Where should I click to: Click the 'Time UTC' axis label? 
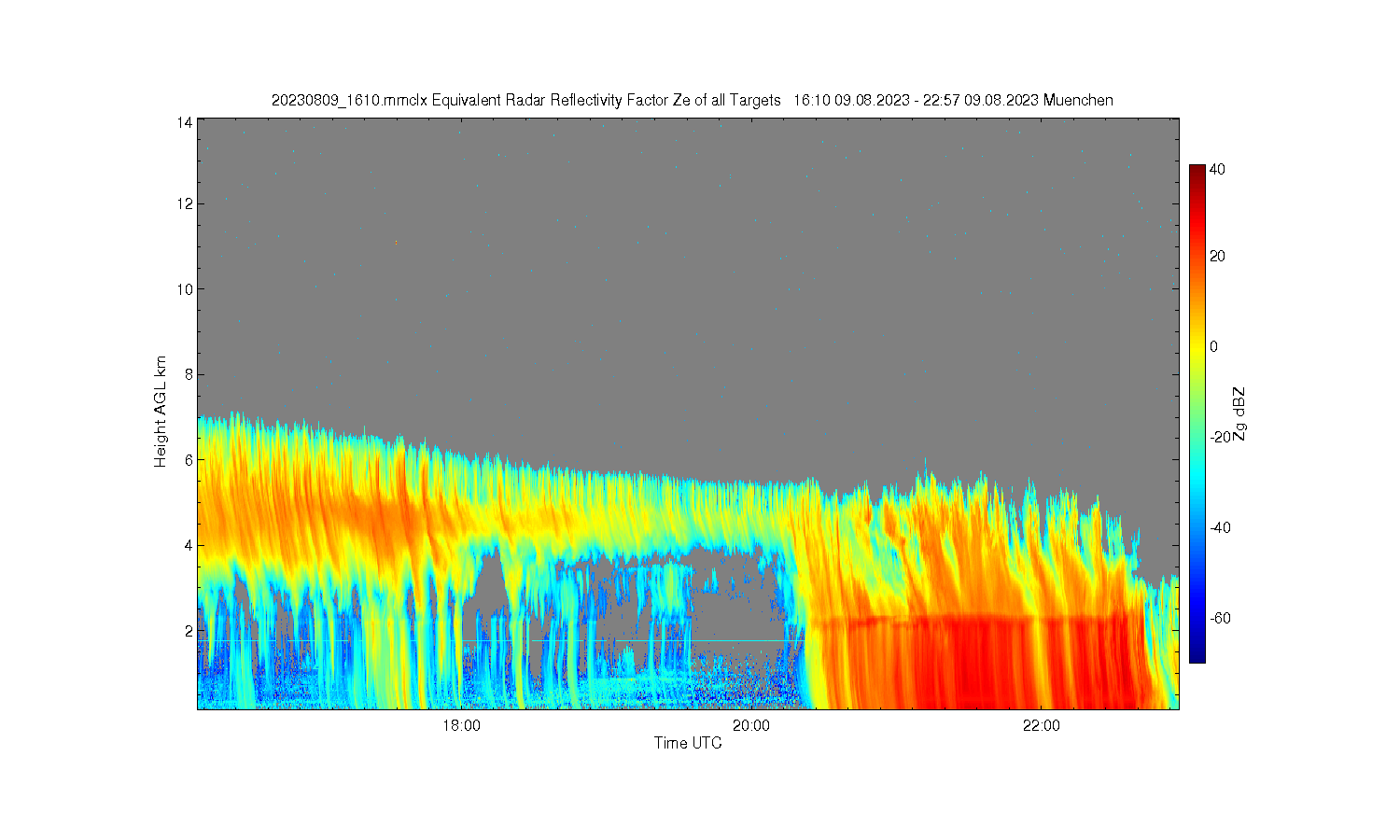click(688, 744)
